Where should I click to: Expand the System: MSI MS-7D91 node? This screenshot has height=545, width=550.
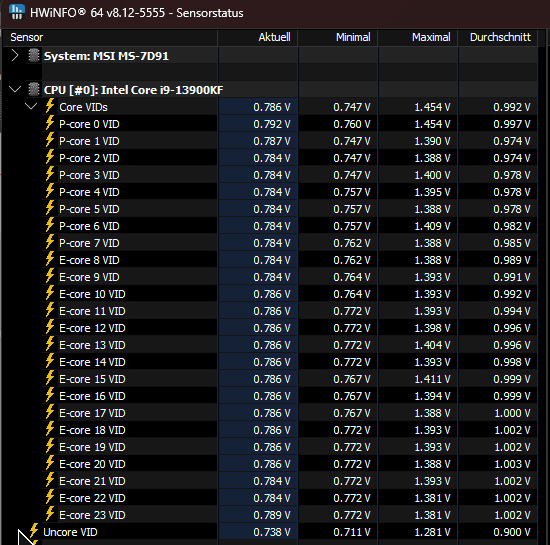point(15,55)
